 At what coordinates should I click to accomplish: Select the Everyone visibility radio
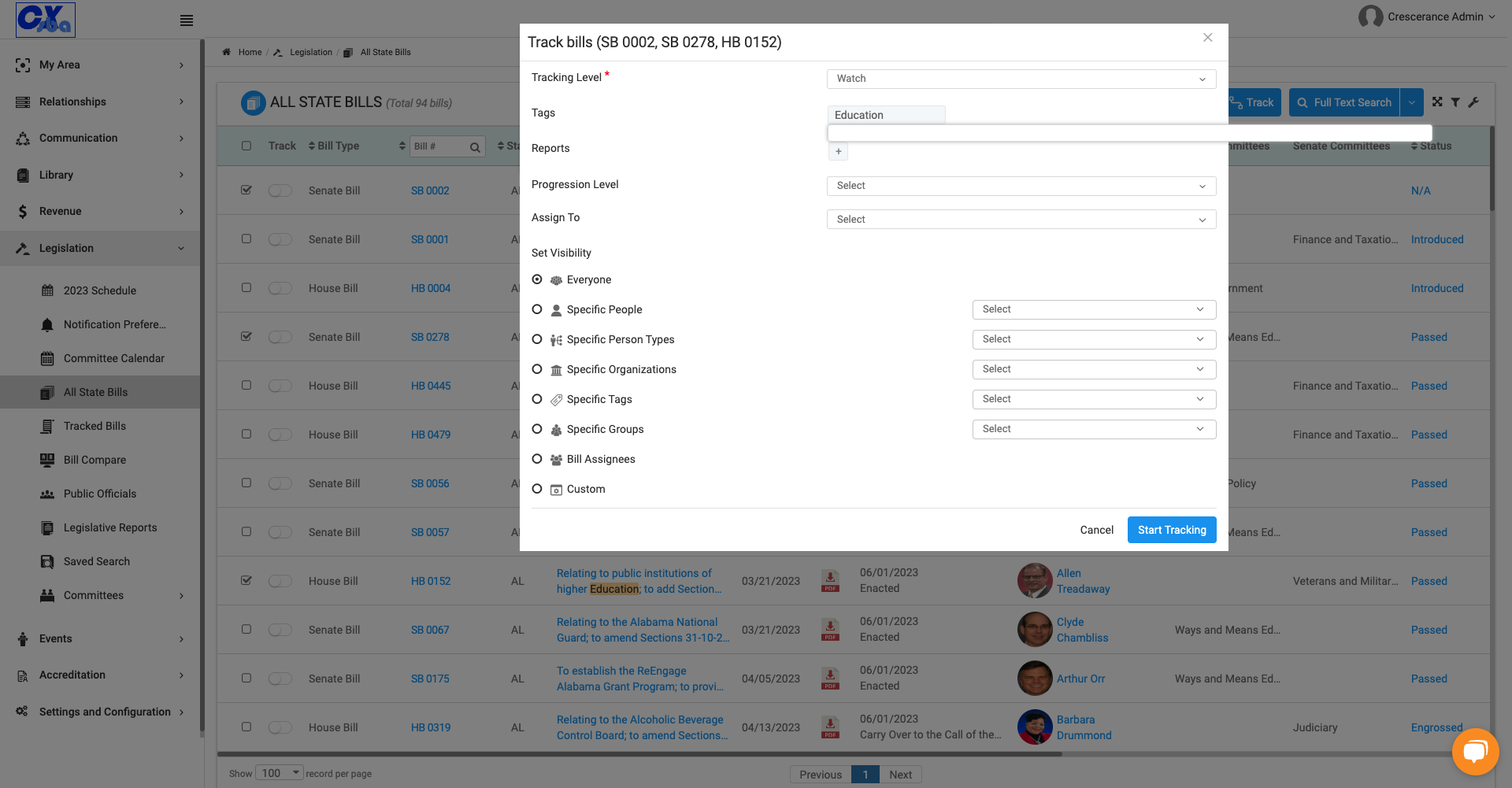tap(537, 279)
